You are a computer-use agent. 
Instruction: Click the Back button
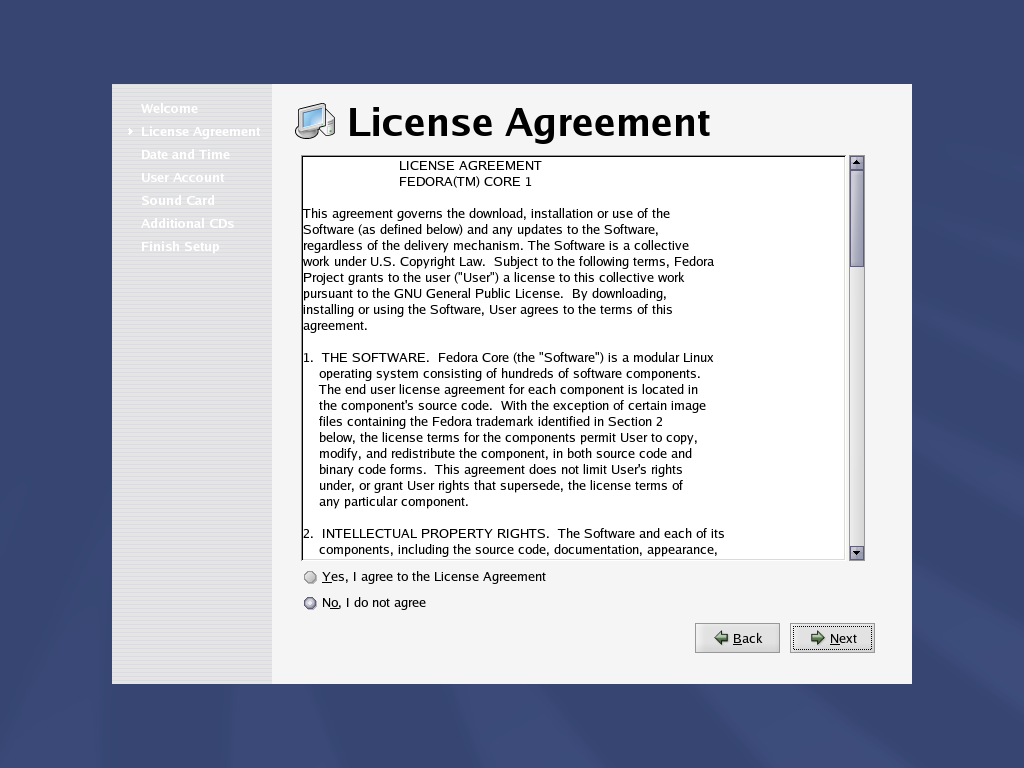pos(737,638)
